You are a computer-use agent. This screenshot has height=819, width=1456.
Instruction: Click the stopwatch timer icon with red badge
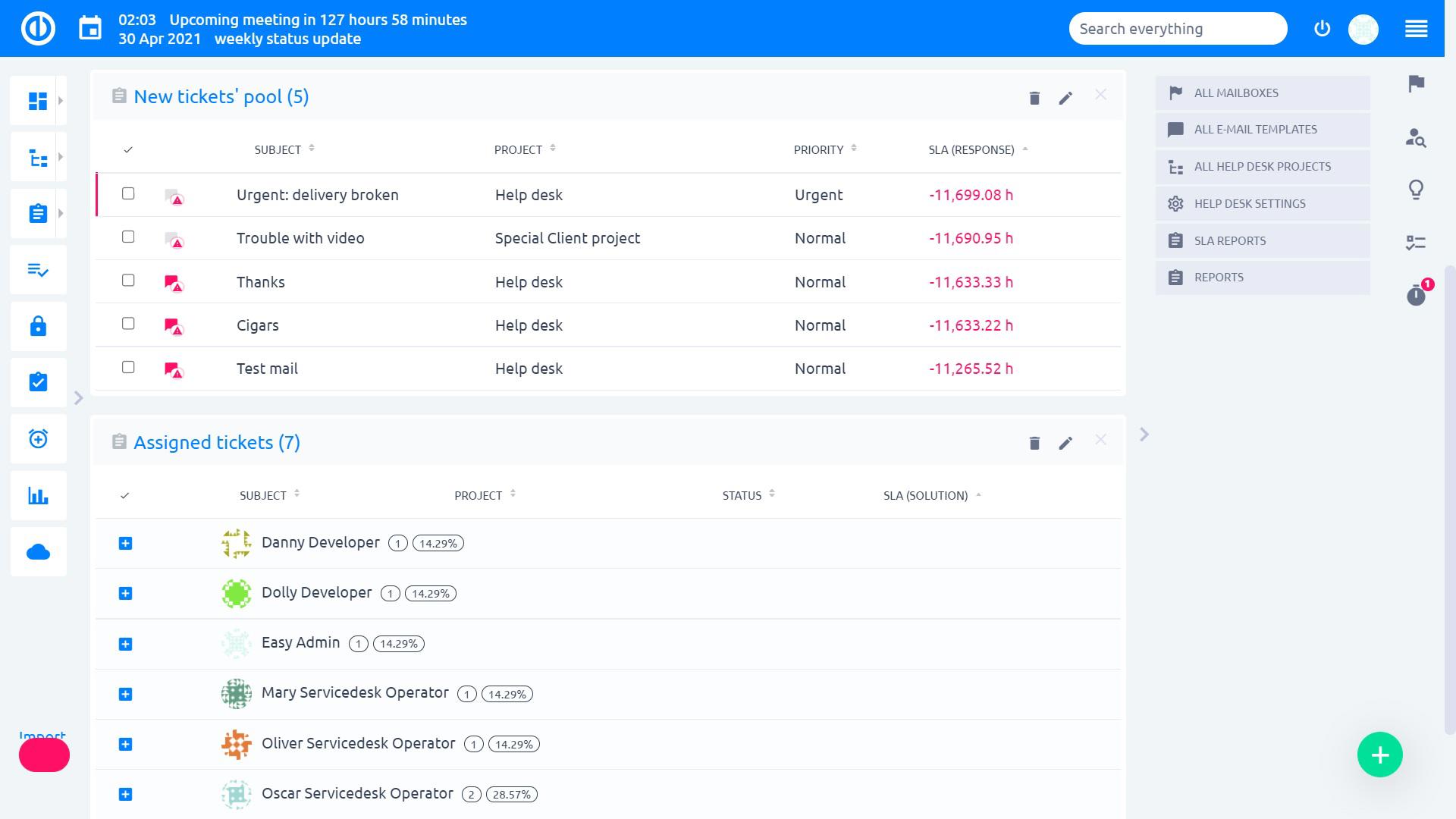(1415, 295)
